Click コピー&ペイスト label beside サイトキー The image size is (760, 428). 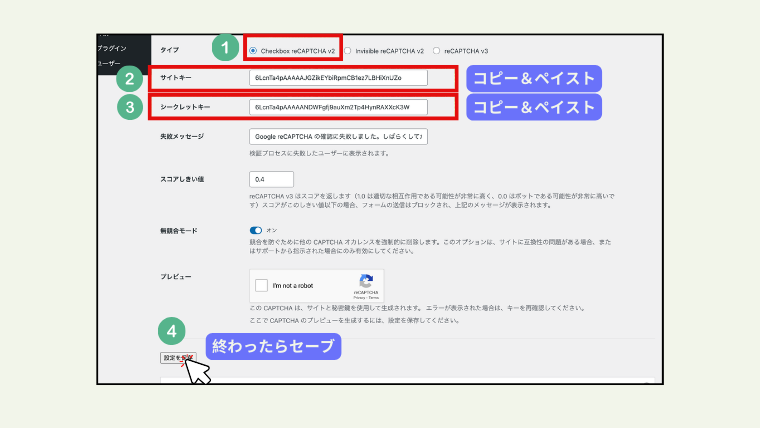[534, 78]
